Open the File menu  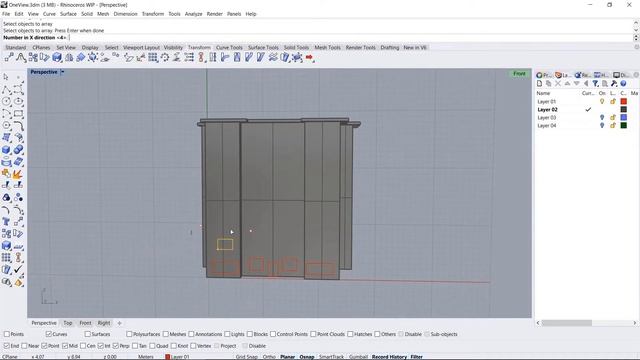click(x=6, y=14)
